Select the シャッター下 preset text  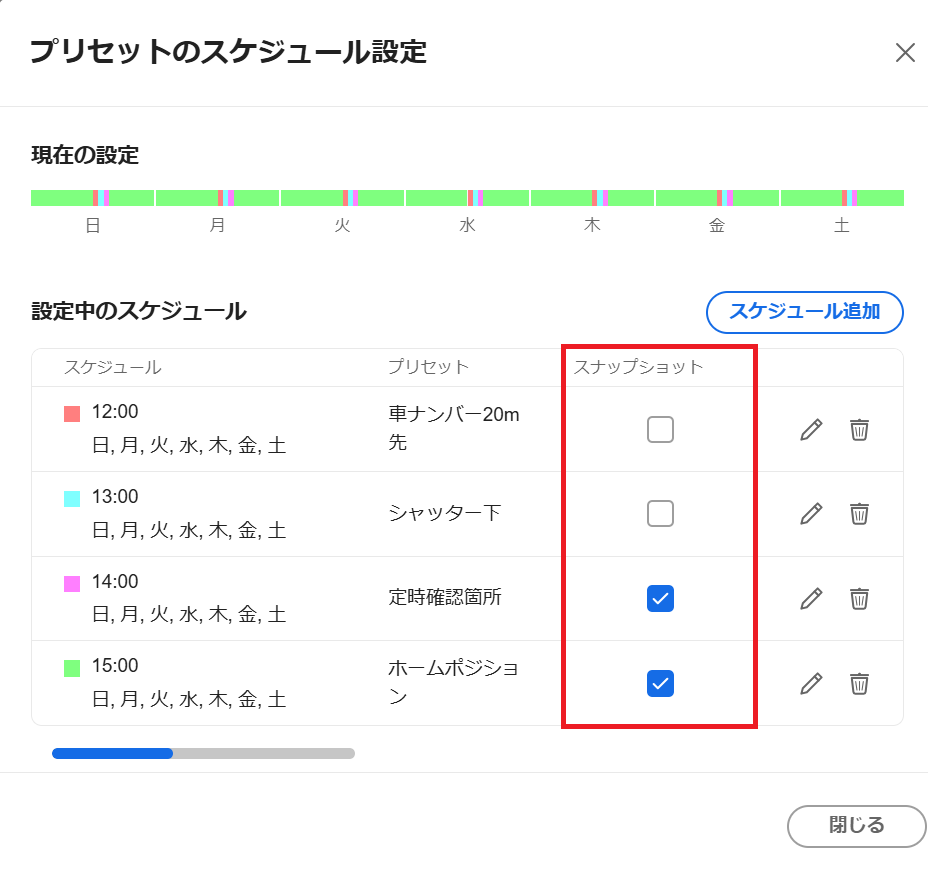[x=444, y=513]
